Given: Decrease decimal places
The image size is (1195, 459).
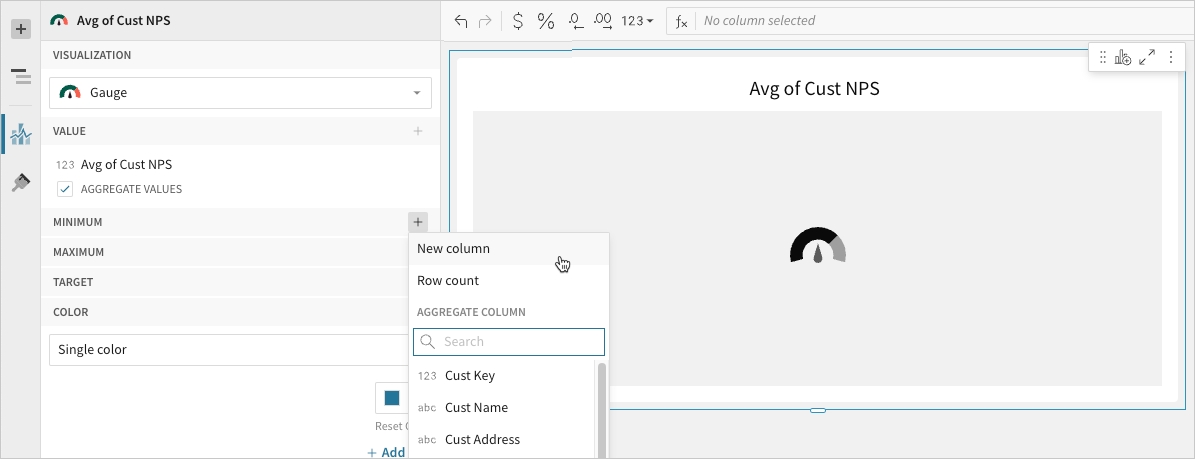Looking at the screenshot, I should pyautogui.click(x=575, y=21).
